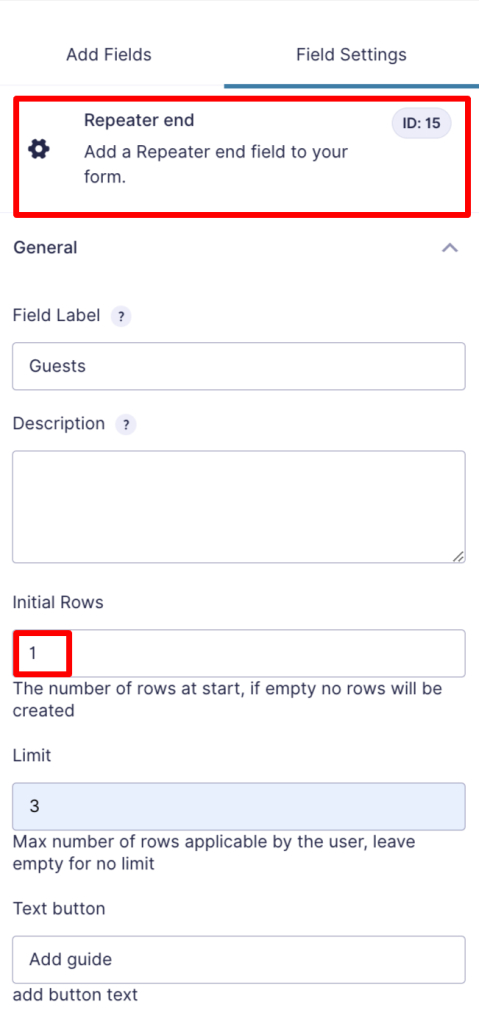Image resolution: width=479 pixels, height=1024 pixels.
Task: Focus the Field Label input containing Guests
Action: click(x=239, y=366)
